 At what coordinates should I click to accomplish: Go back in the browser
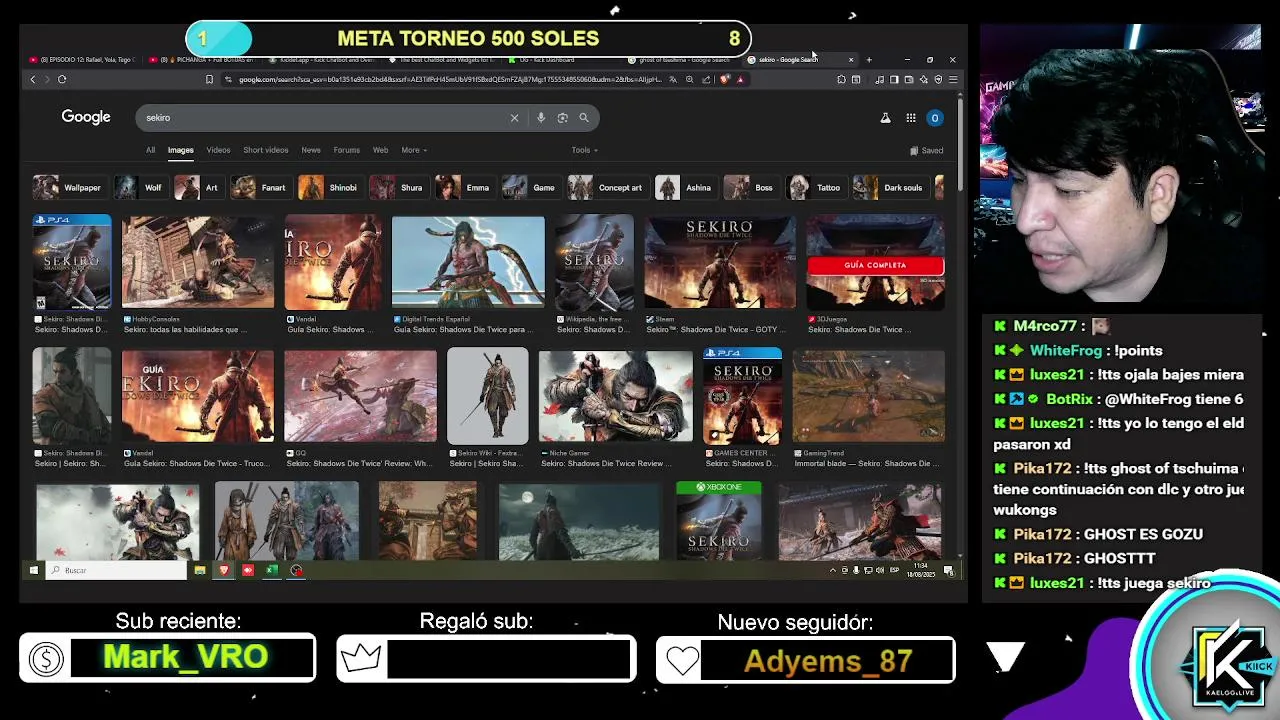pos(33,79)
